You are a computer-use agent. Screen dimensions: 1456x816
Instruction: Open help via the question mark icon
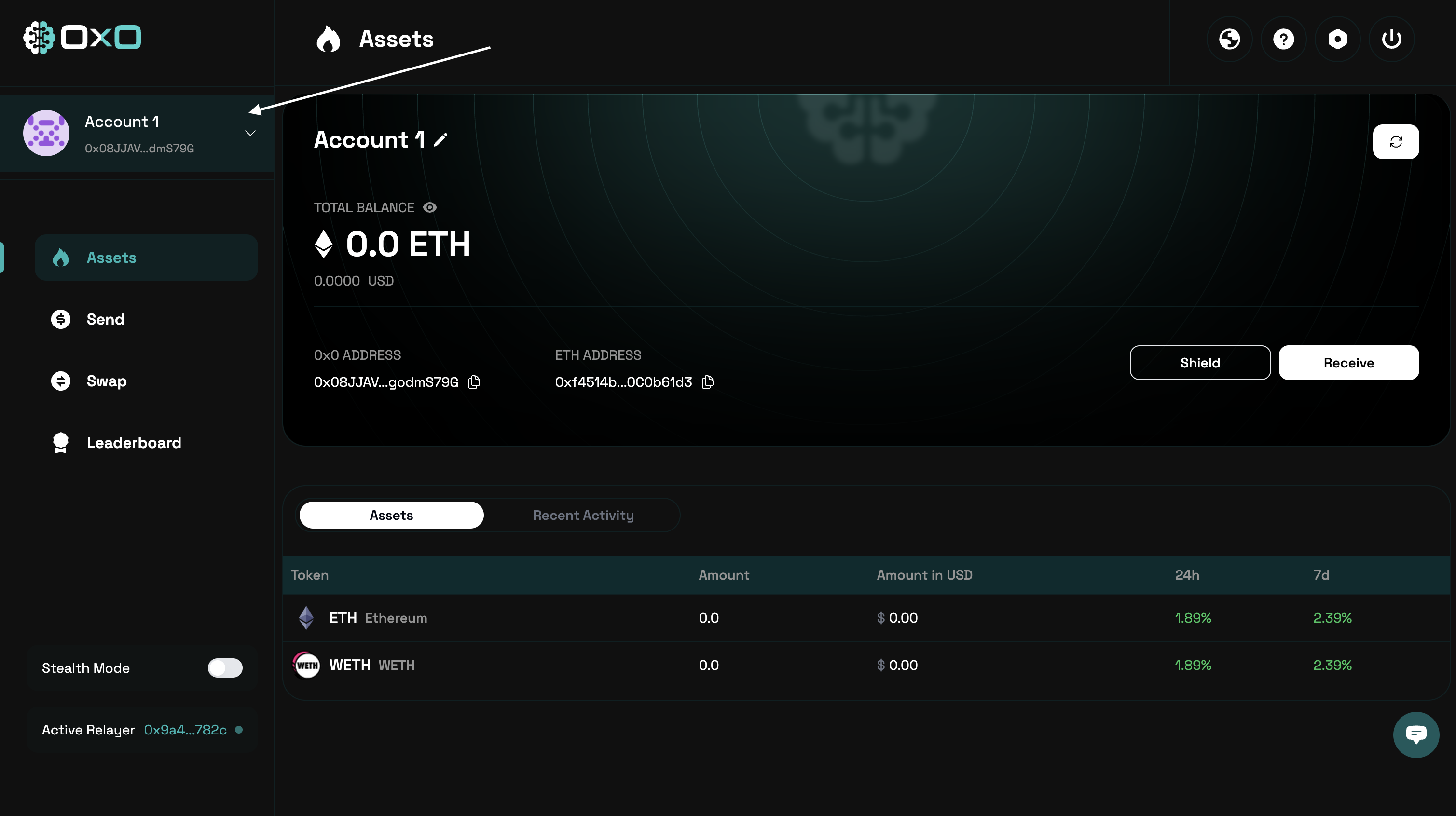coord(1284,39)
